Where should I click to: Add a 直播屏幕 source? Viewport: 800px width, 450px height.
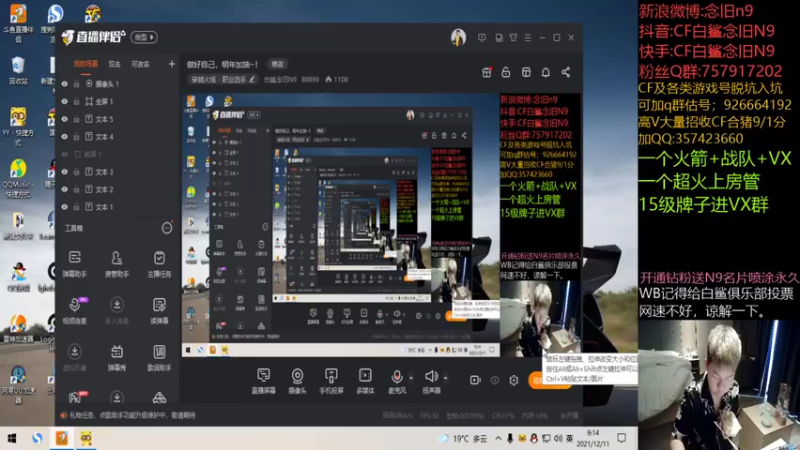pos(263,381)
